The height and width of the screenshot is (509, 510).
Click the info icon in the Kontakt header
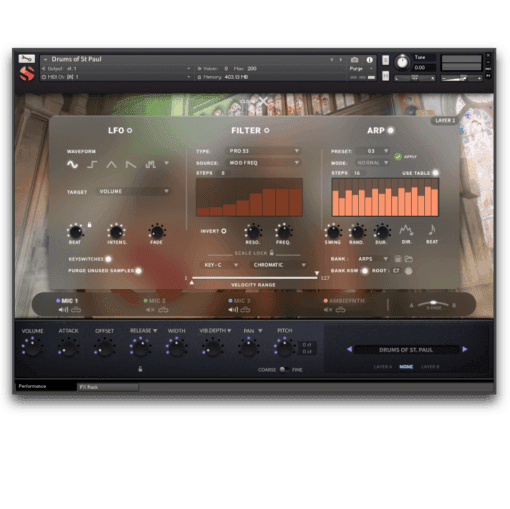(369, 60)
